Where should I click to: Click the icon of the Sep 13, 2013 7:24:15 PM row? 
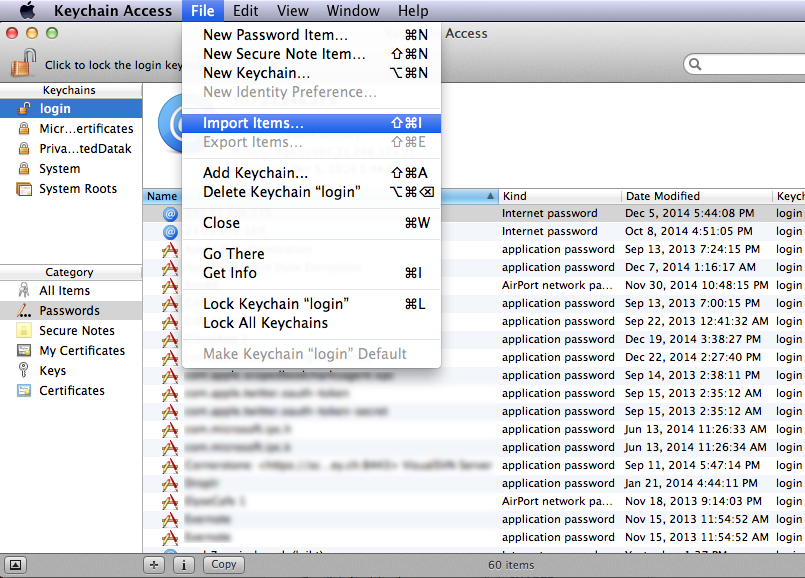[x=169, y=249]
